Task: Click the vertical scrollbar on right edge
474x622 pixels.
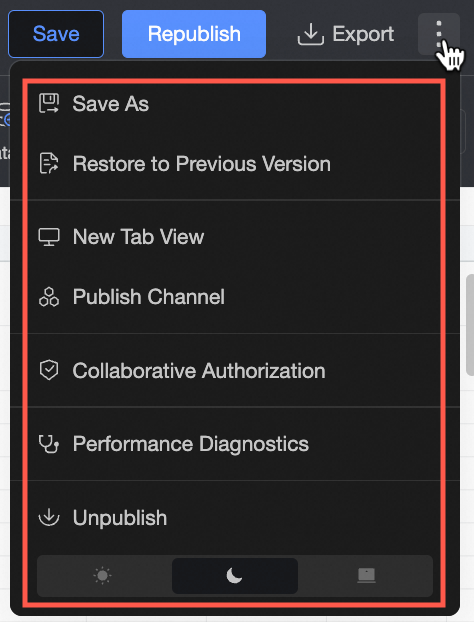Action: (x=470, y=324)
